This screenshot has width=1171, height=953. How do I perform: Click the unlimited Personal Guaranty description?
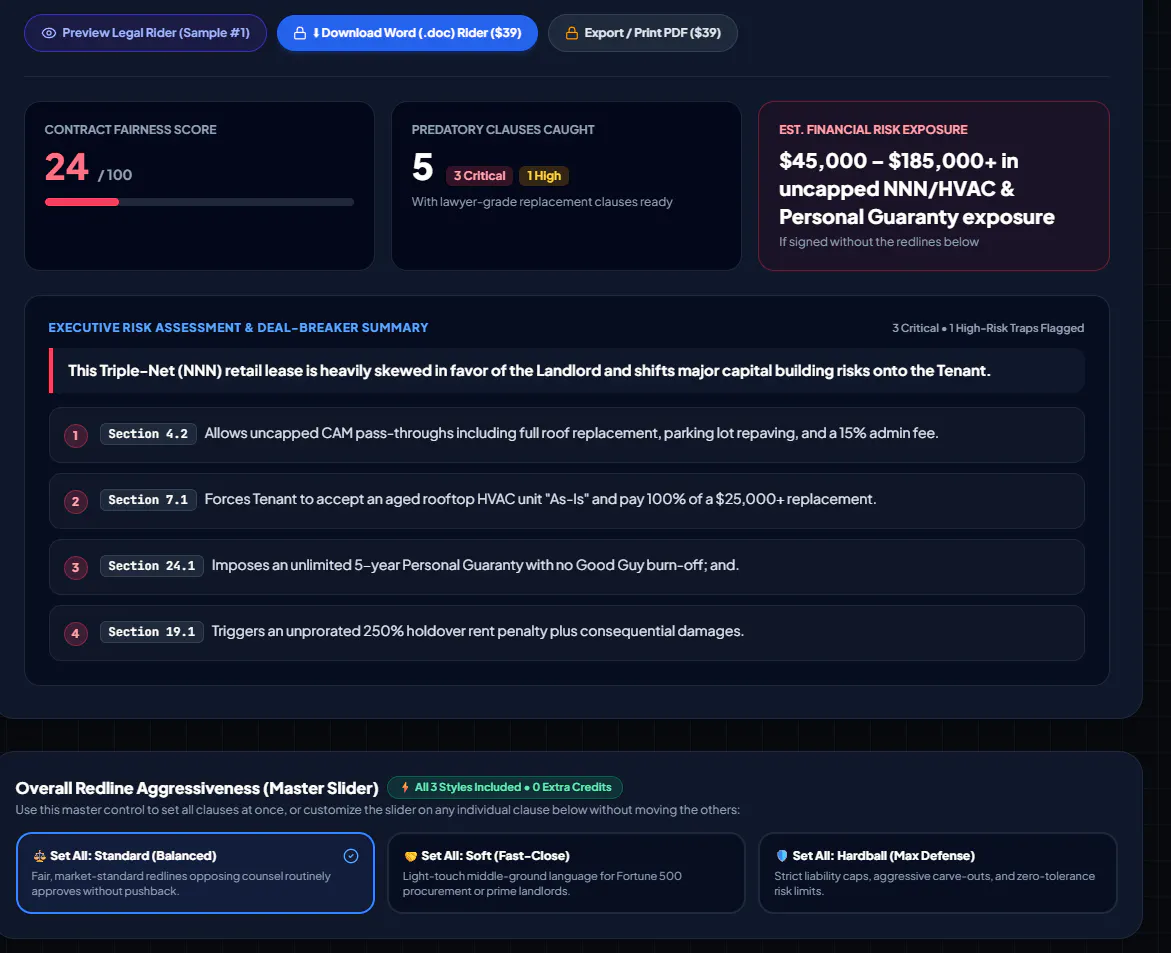tap(475, 565)
